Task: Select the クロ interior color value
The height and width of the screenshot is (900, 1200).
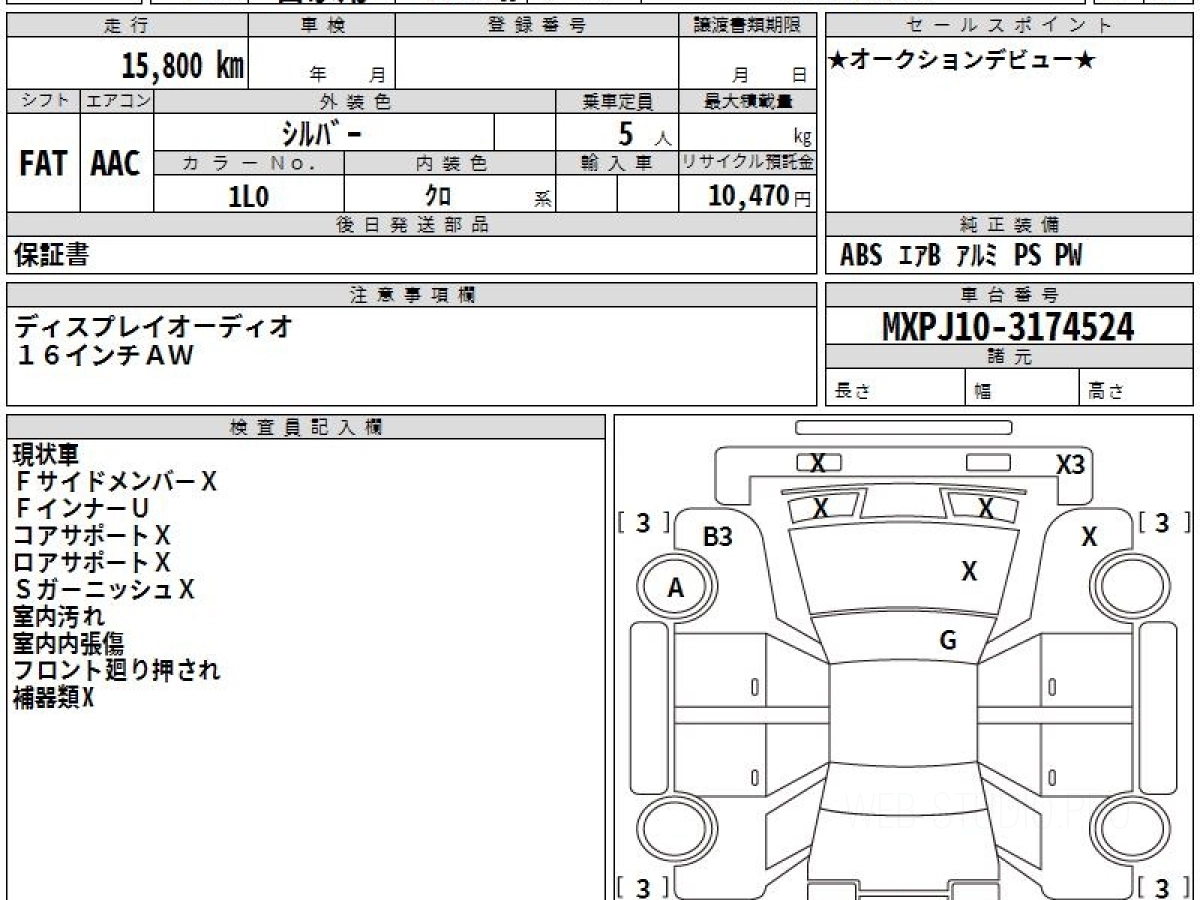Action: [x=439, y=196]
